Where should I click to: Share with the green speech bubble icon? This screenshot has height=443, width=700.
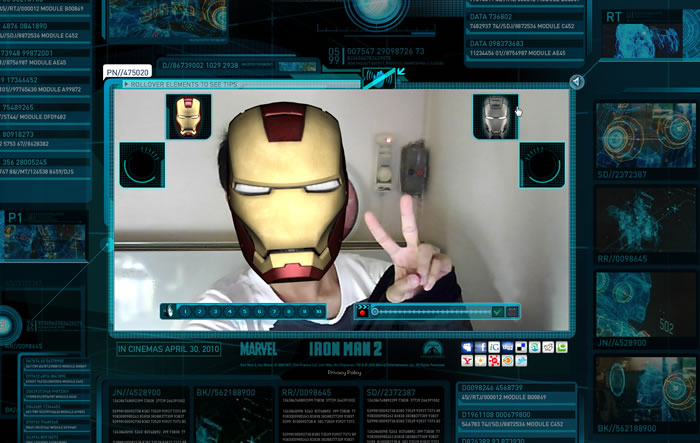click(x=562, y=347)
